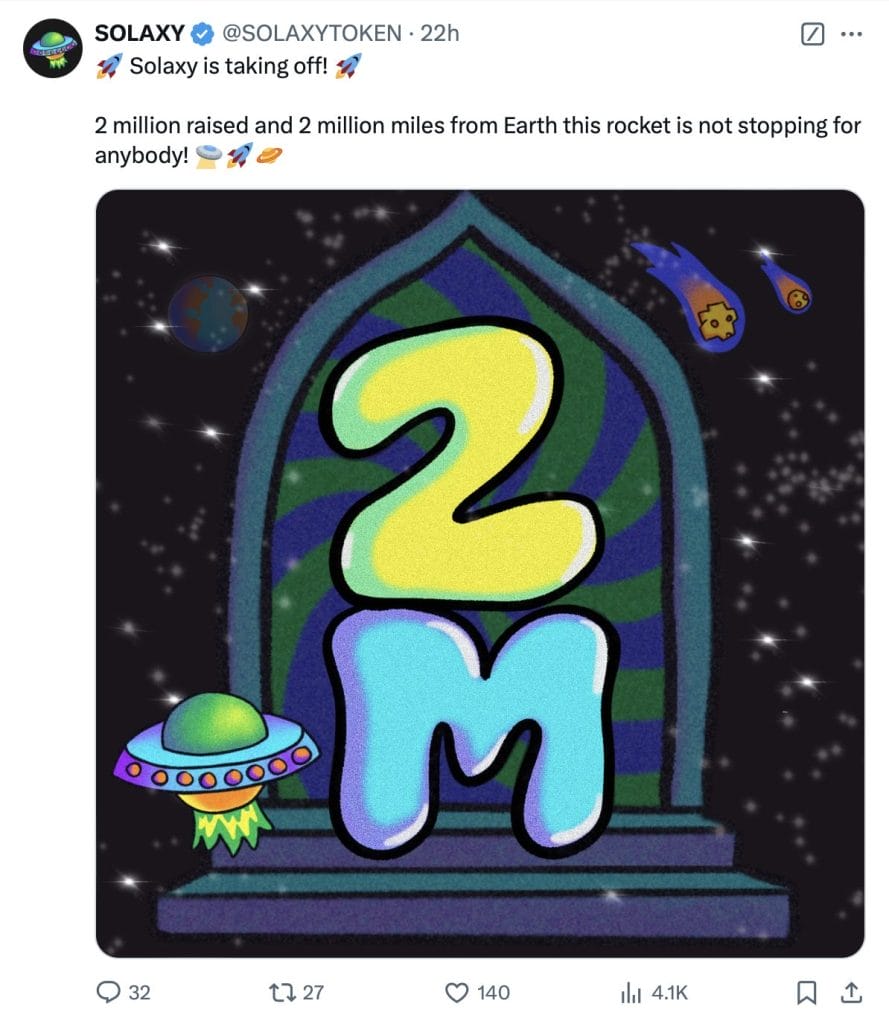Click the 27 reposts count
Viewport: 889px width, 1024px height.
tap(313, 992)
